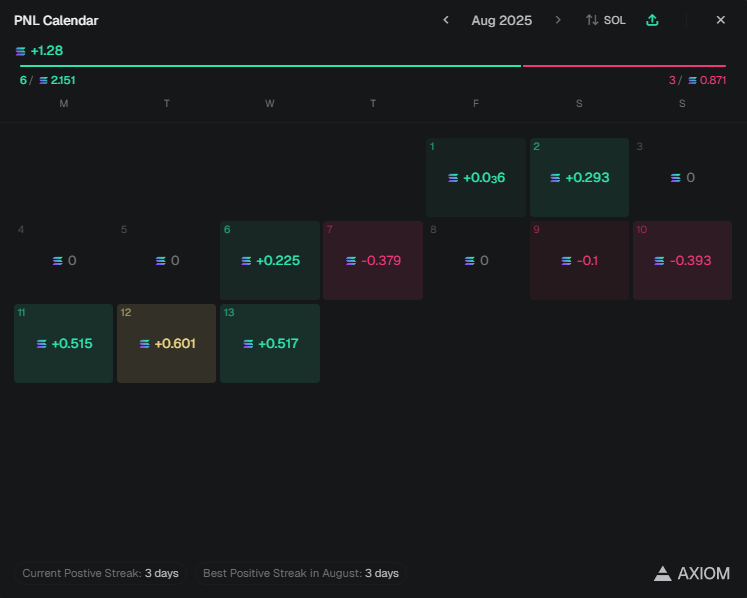
Task: Click the +1.28 total PNL value
Action: point(47,51)
